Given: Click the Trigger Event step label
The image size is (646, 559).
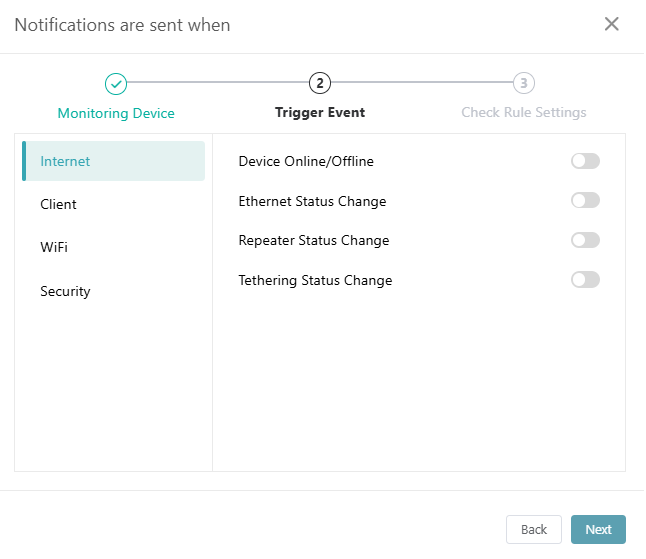Looking at the screenshot, I should (320, 113).
